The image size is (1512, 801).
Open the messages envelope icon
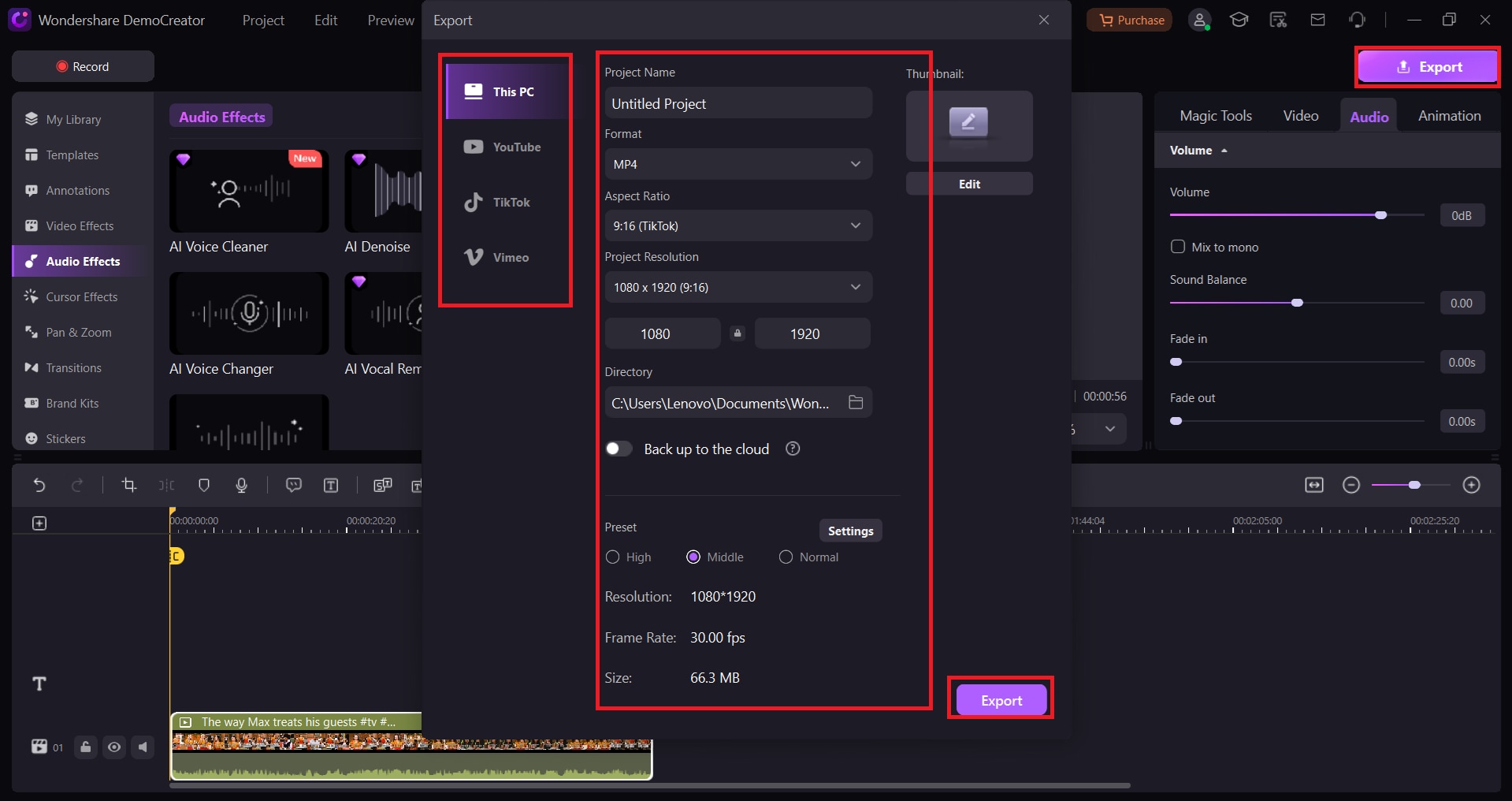tap(1317, 20)
